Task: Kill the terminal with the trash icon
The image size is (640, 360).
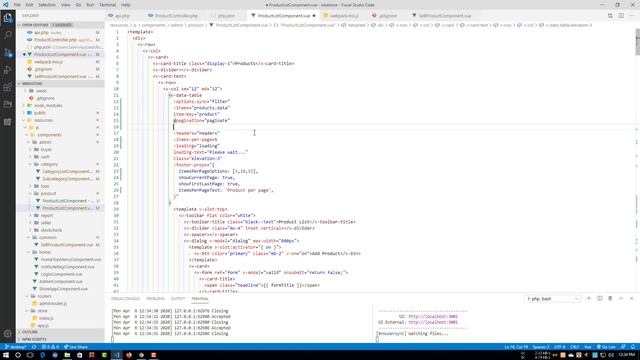Action: (610, 298)
